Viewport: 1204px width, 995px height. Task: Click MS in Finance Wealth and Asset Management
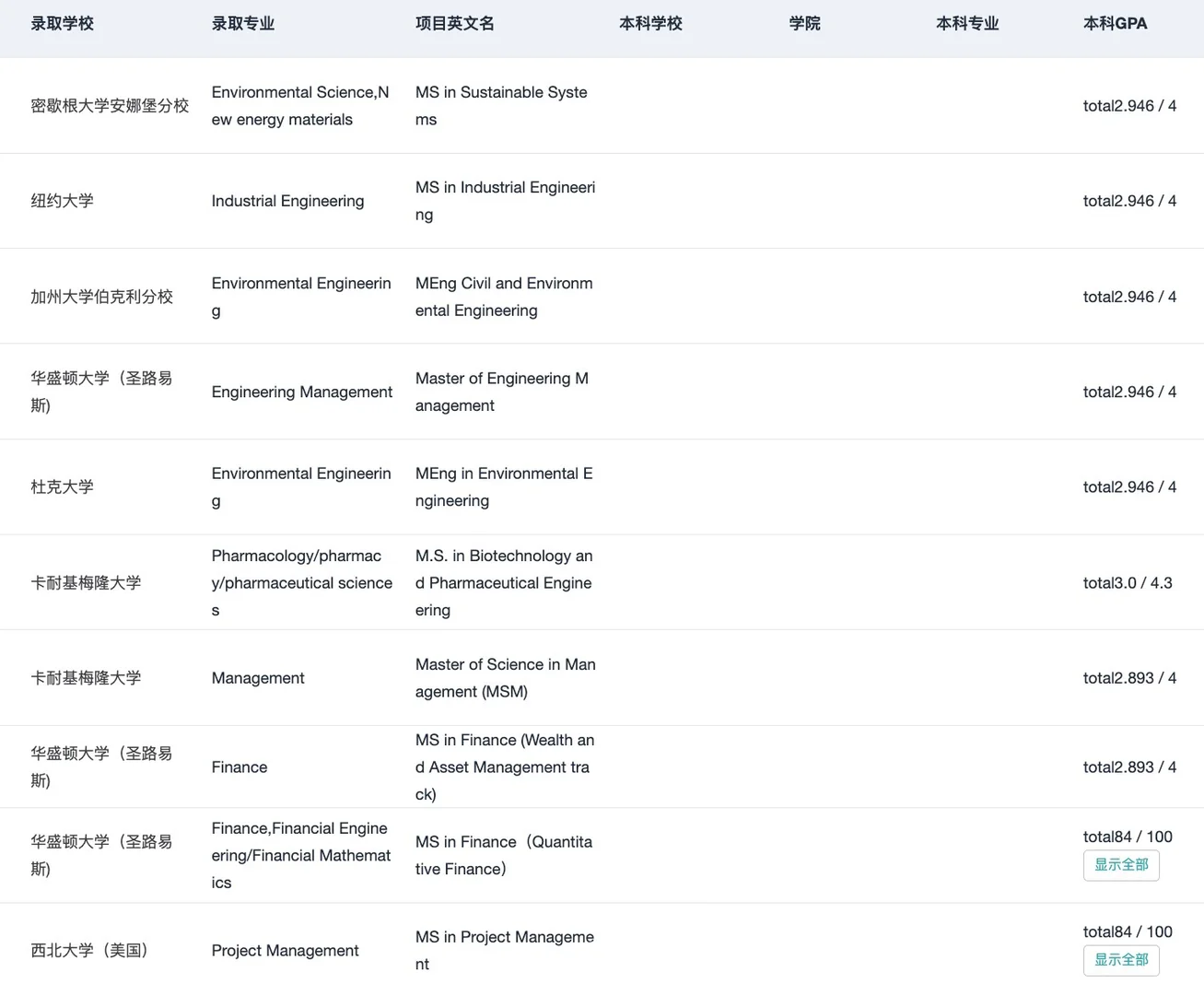[x=505, y=767]
